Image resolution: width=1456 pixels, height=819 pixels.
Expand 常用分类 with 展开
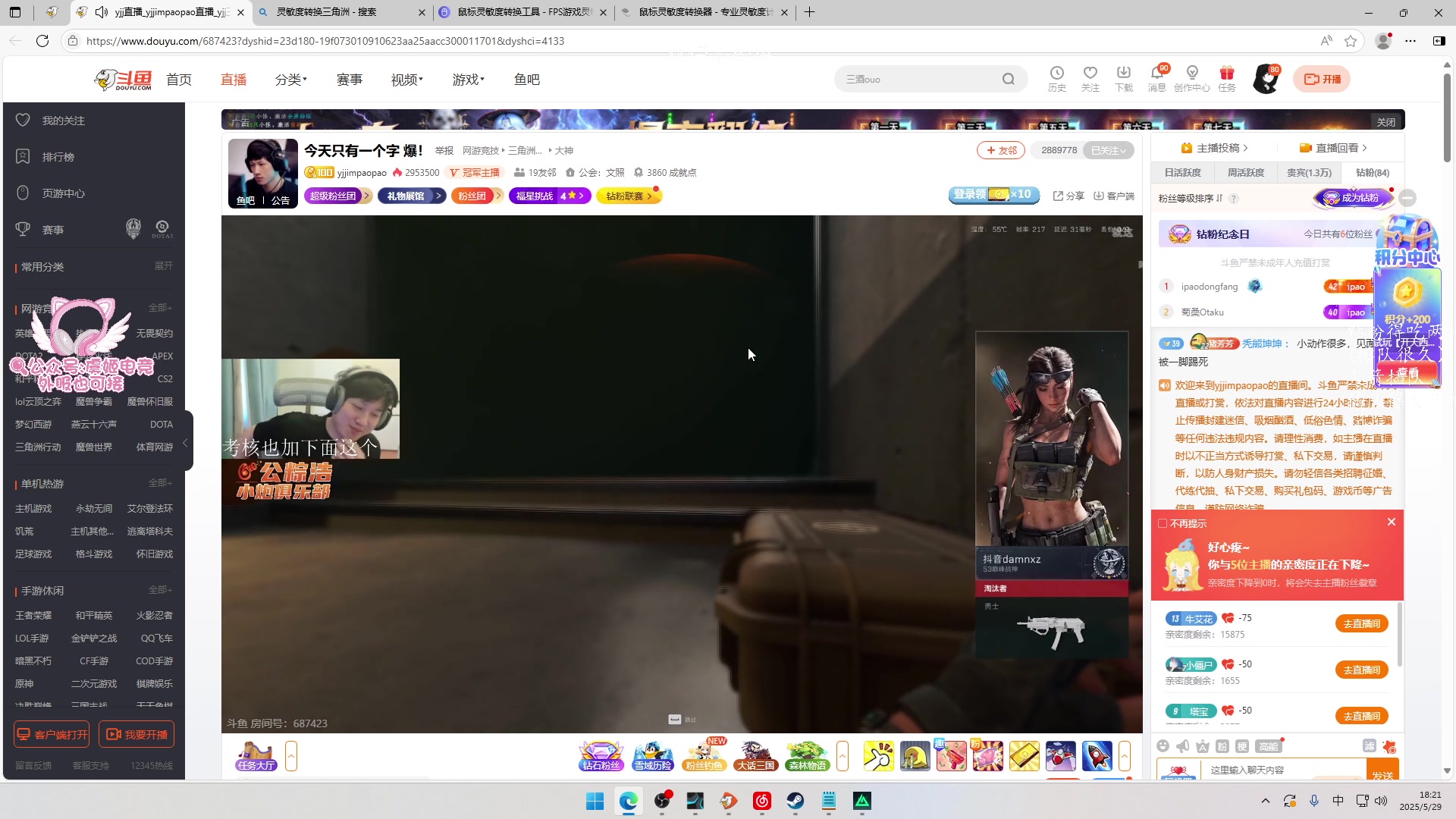coord(164,266)
